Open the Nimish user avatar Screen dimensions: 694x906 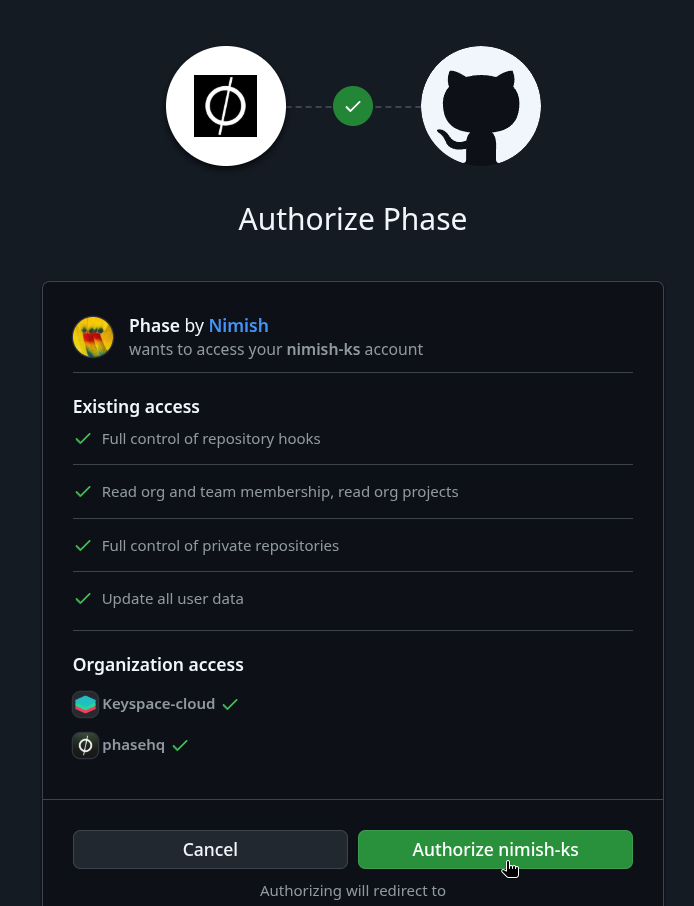93,337
